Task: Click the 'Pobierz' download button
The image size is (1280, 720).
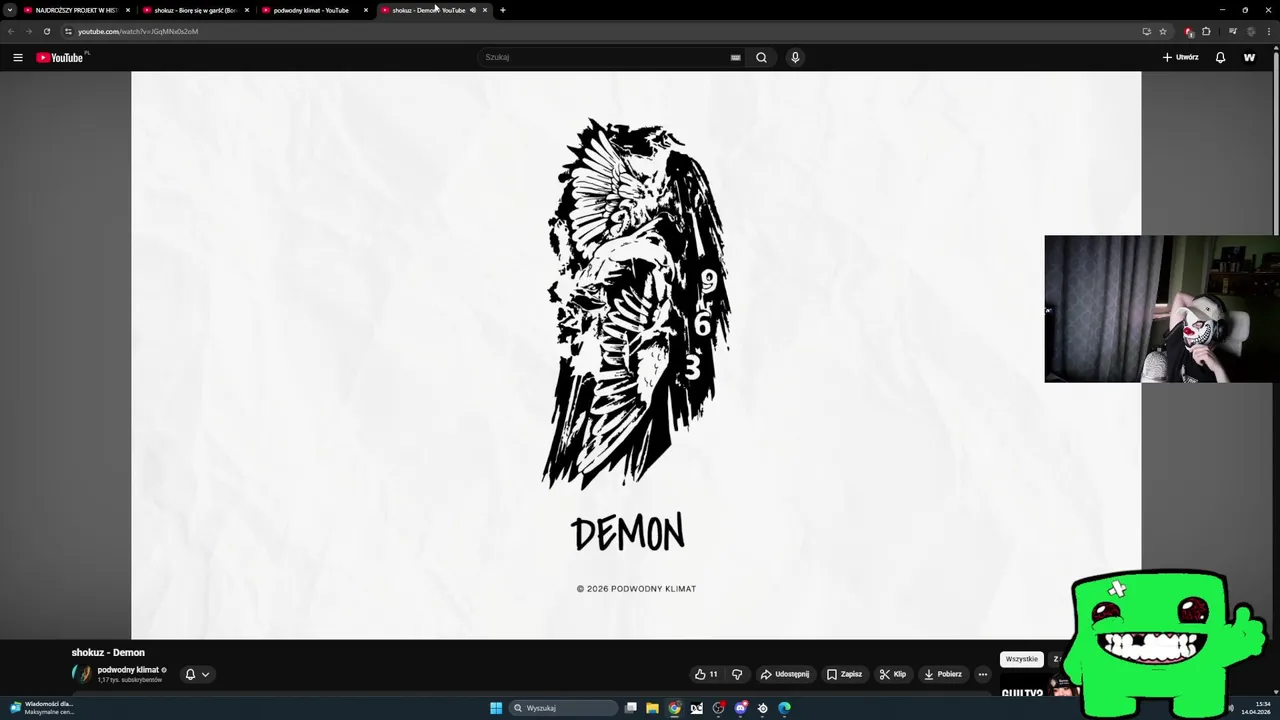Action: click(x=943, y=674)
